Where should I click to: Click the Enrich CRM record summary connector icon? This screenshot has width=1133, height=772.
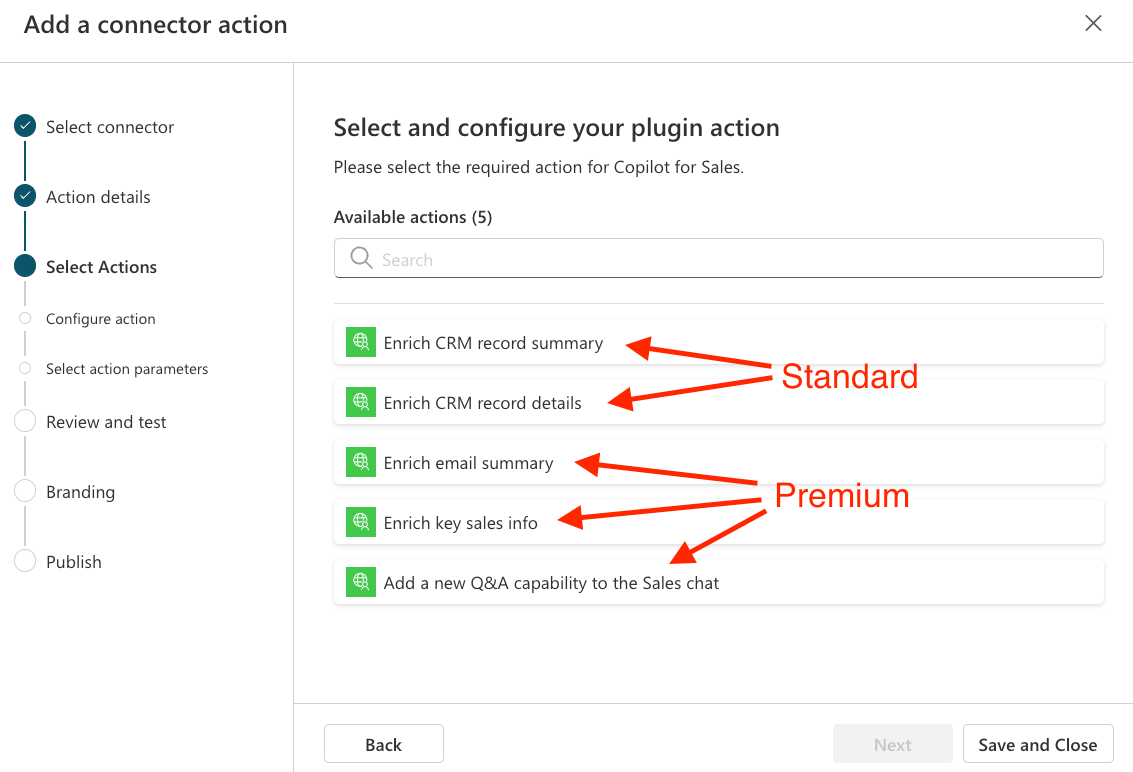click(361, 342)
